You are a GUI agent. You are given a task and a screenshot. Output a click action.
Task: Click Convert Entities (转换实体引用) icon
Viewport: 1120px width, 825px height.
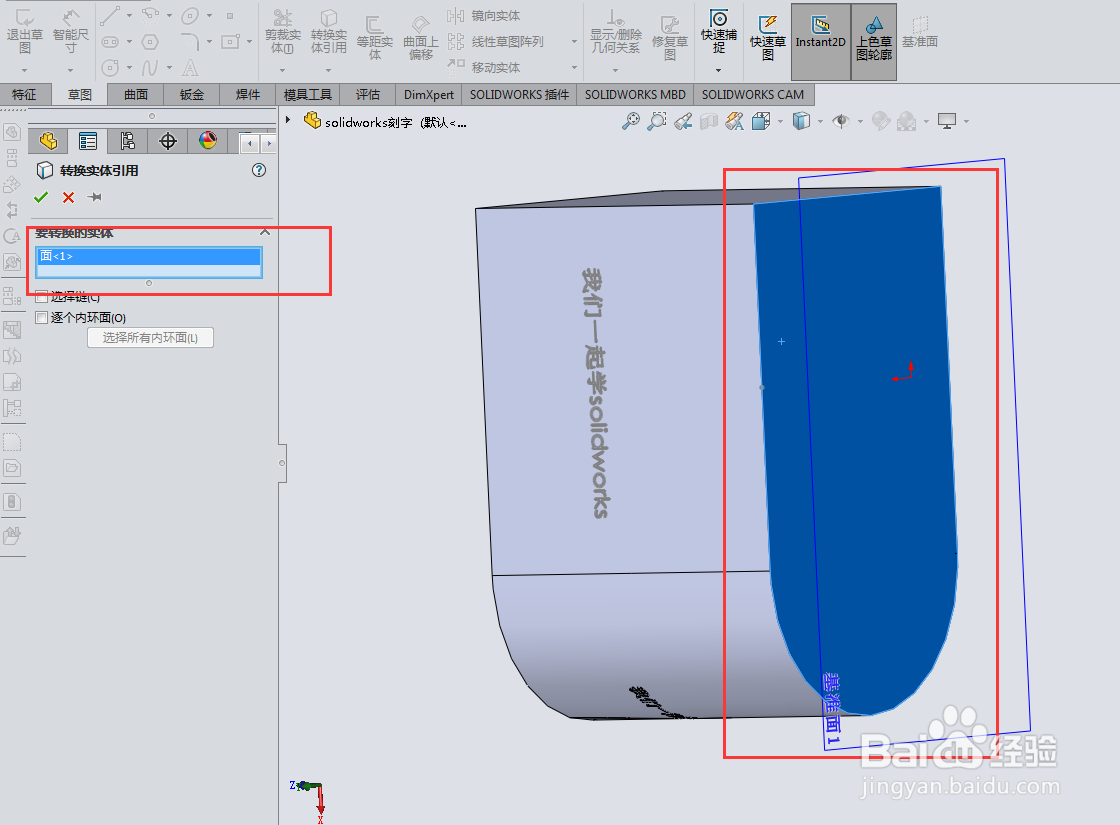tap(329, 17)
